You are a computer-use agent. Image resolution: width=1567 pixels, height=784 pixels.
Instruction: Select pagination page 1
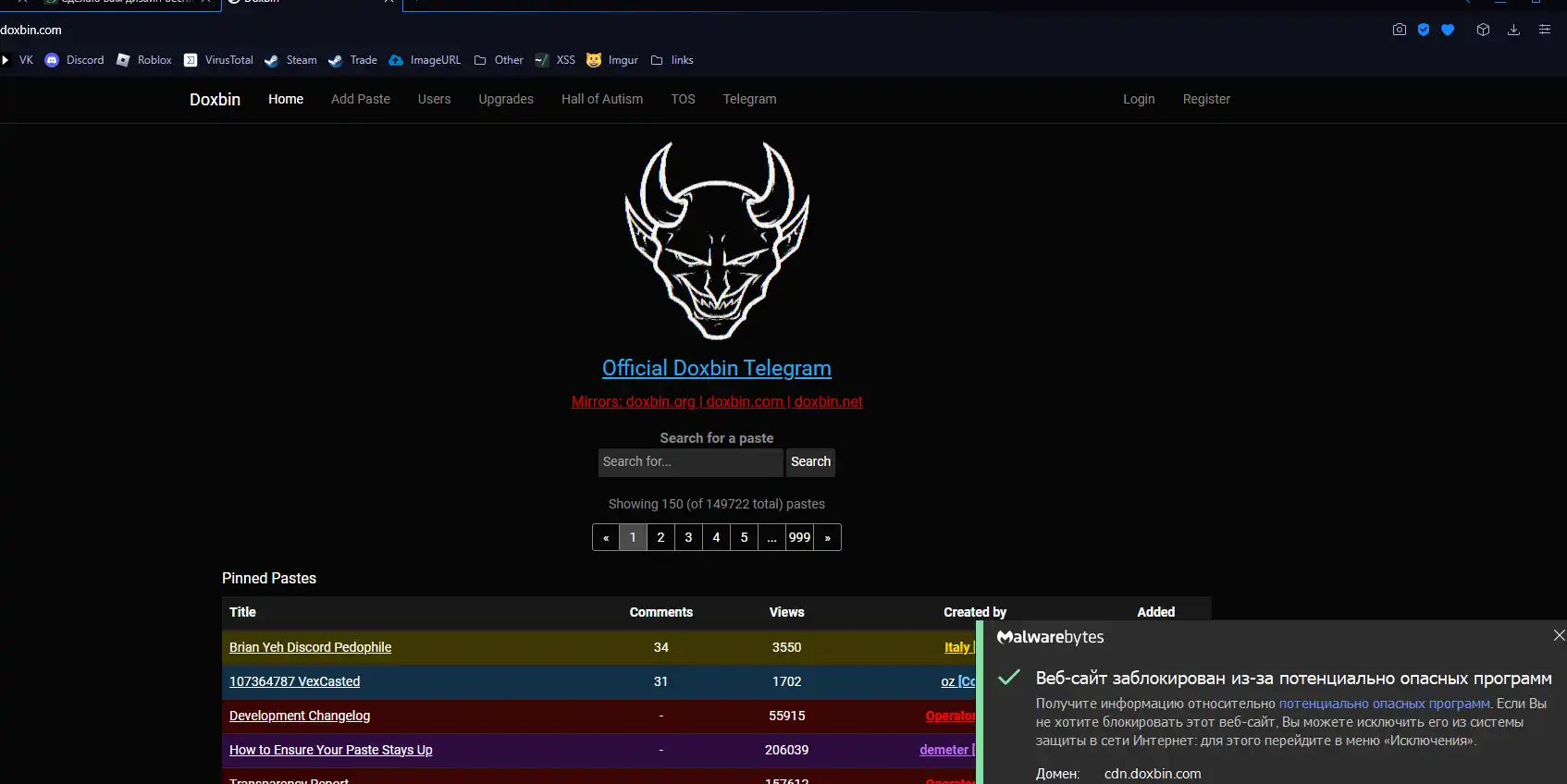tap(633, 537)
